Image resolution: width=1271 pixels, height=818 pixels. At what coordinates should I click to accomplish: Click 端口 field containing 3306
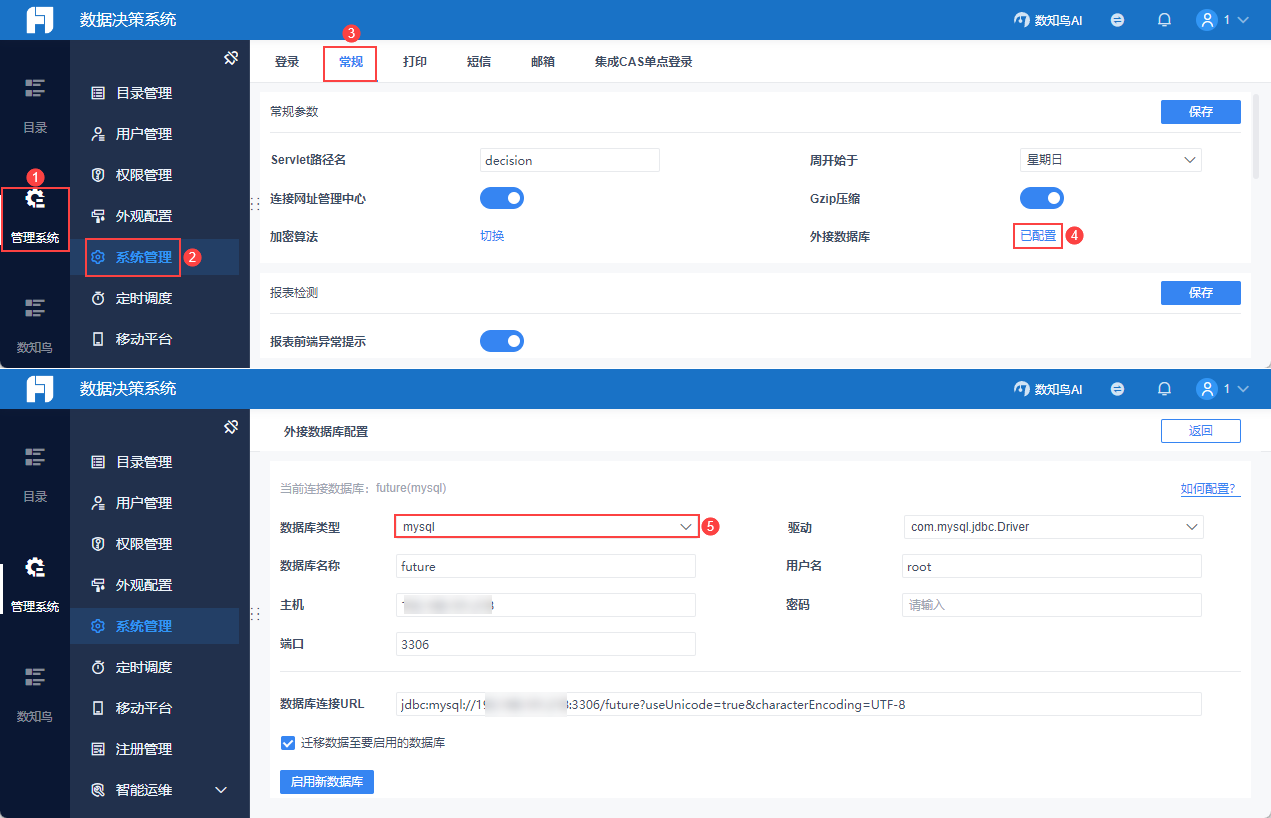pos(546,644)
